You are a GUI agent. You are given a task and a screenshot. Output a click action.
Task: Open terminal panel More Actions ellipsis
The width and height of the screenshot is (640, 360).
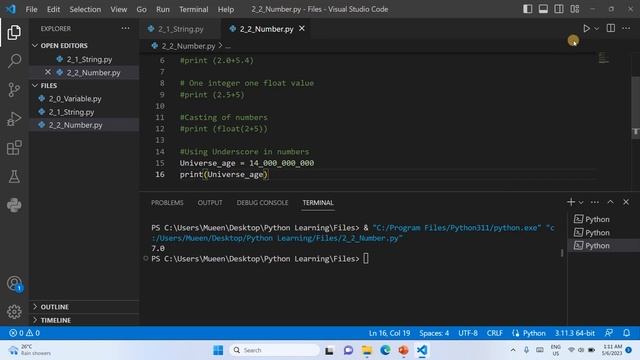(595, 202)
